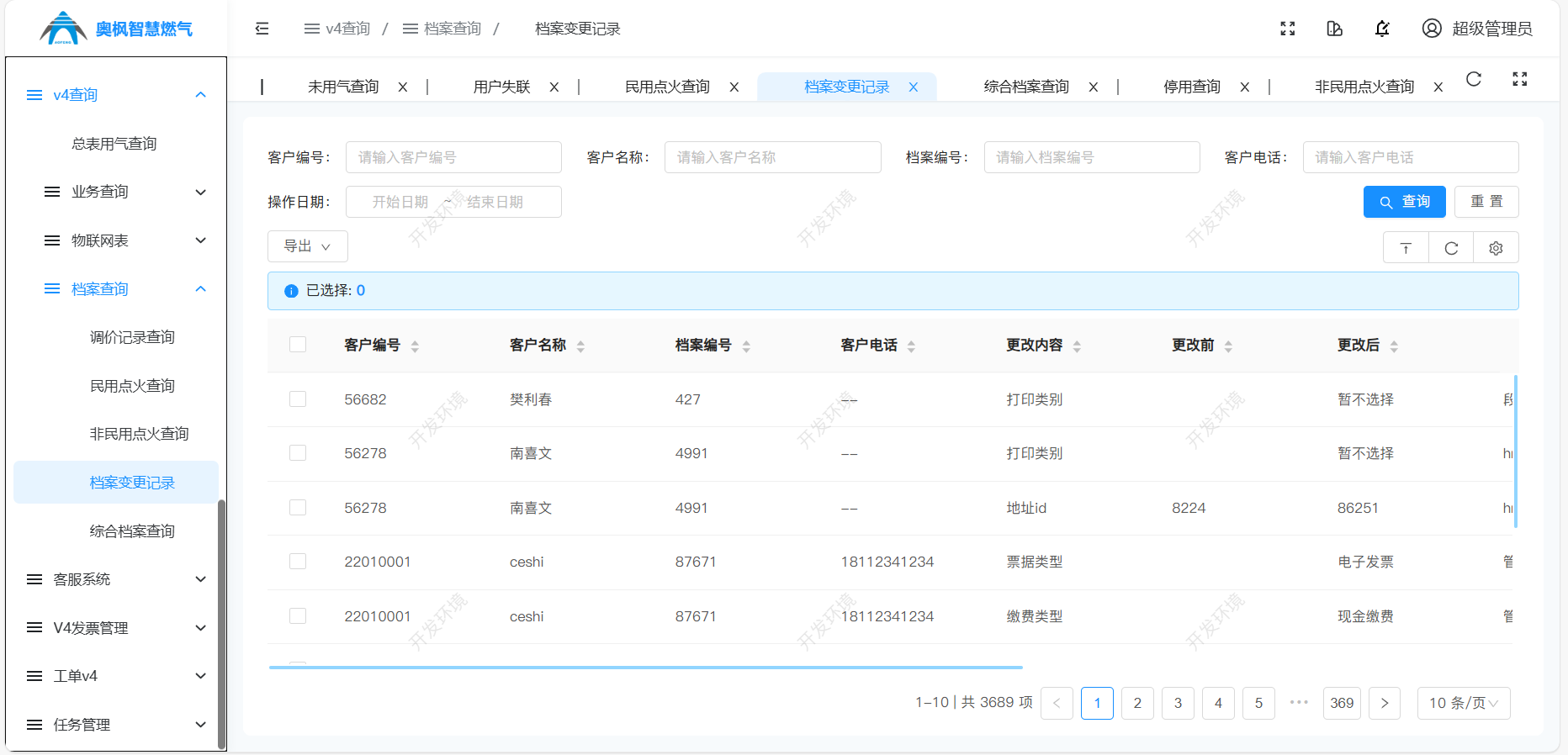Expand the V4发票管理 sidebar menu
Viewport: 1568px width, 755px height.
coord(116,628)
